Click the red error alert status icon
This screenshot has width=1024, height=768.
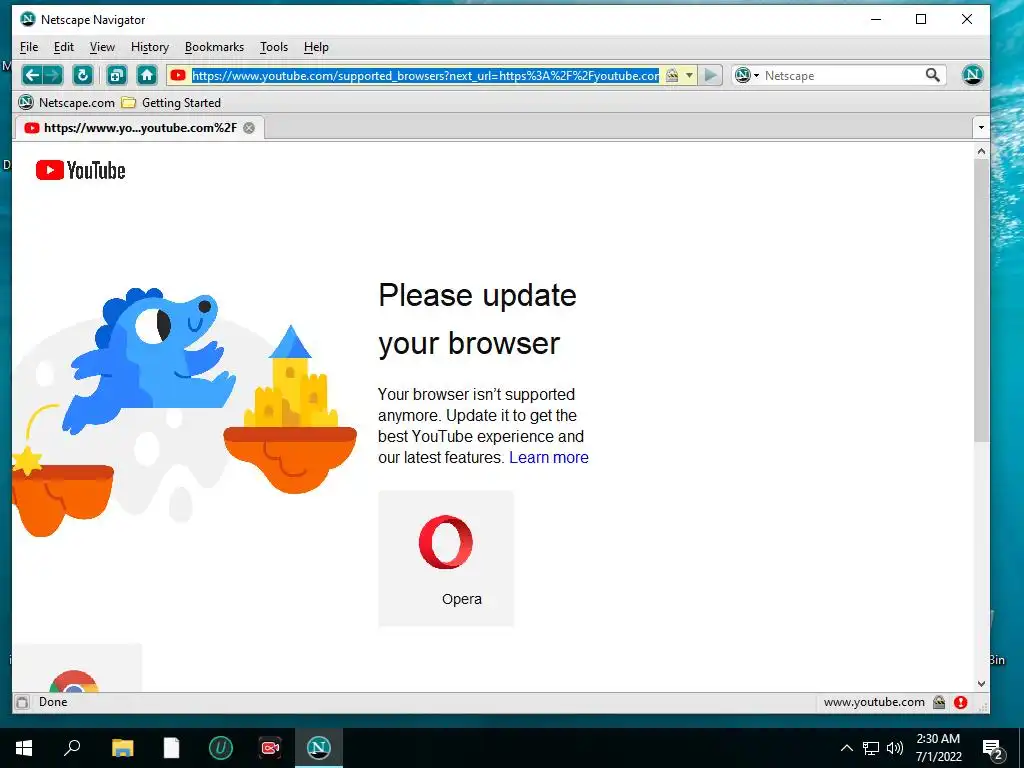point(960,702)
